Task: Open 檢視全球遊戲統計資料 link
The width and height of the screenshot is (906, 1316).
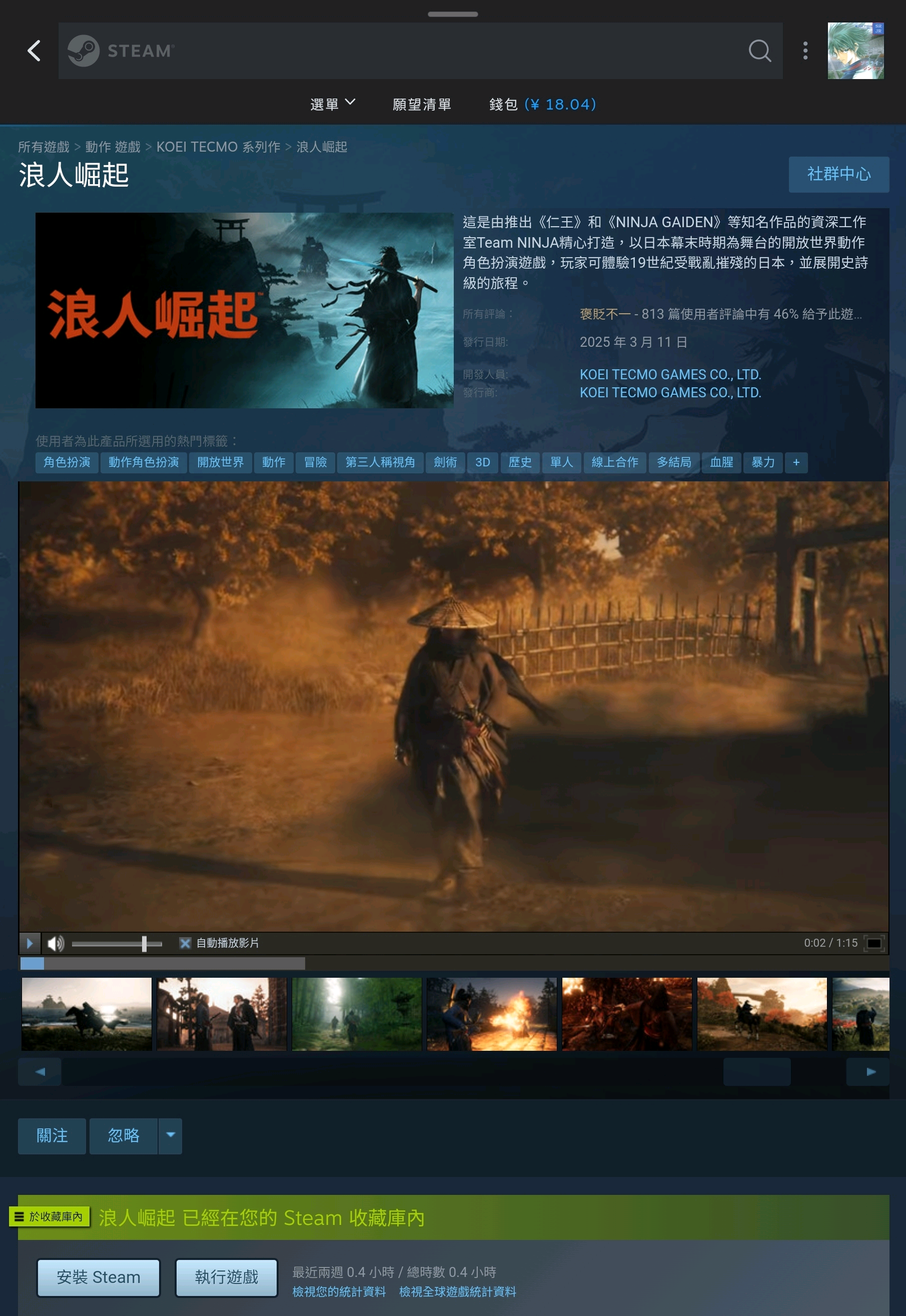Action: tap(458, 1291)
